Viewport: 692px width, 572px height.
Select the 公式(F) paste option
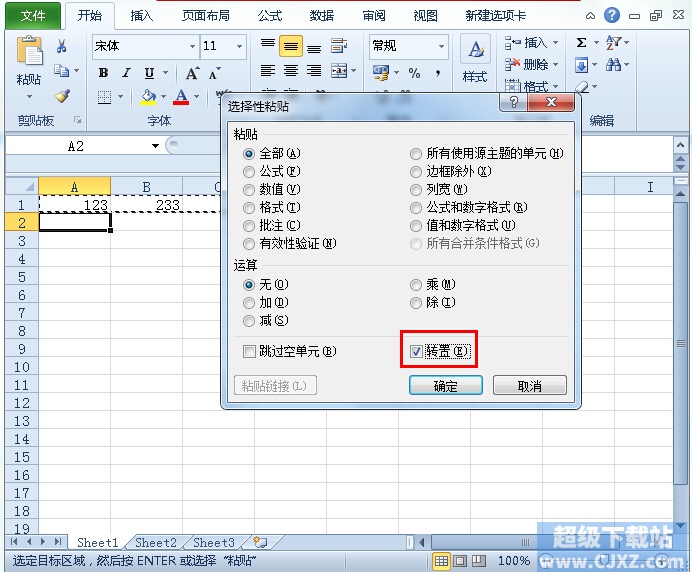coord(272,171)
